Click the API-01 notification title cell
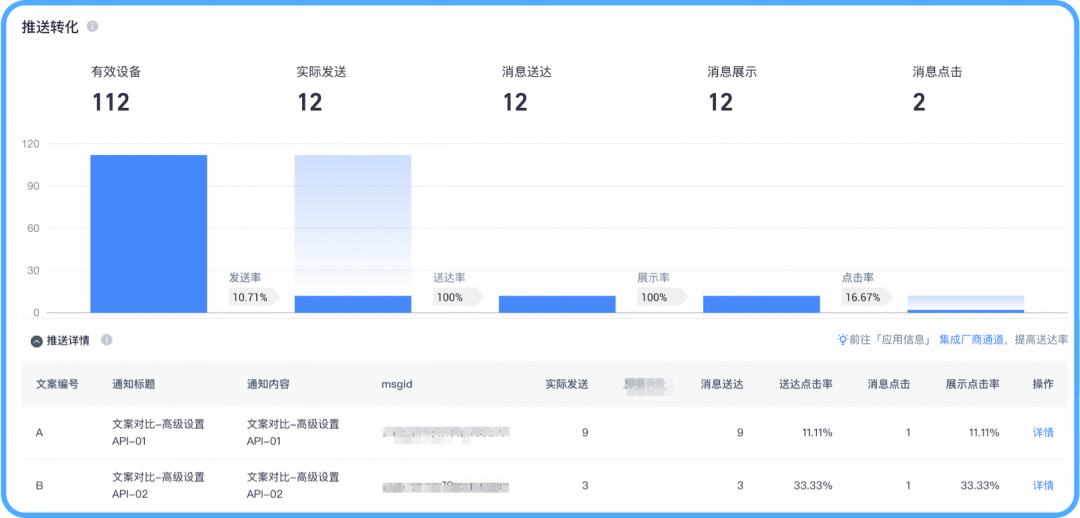The width and height of the screenshot is (1080, 518). pyautogui.click(x=158, y=433)
